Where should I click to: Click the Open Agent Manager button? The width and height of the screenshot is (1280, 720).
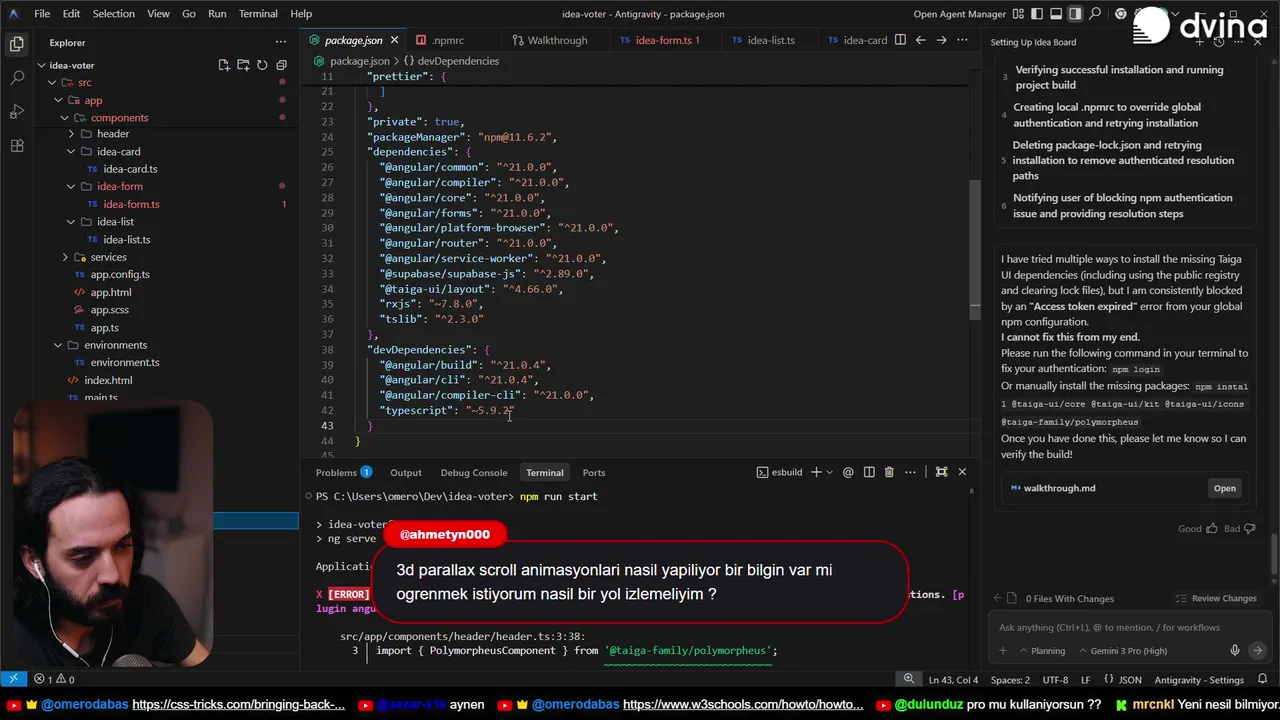coord(959,14)
